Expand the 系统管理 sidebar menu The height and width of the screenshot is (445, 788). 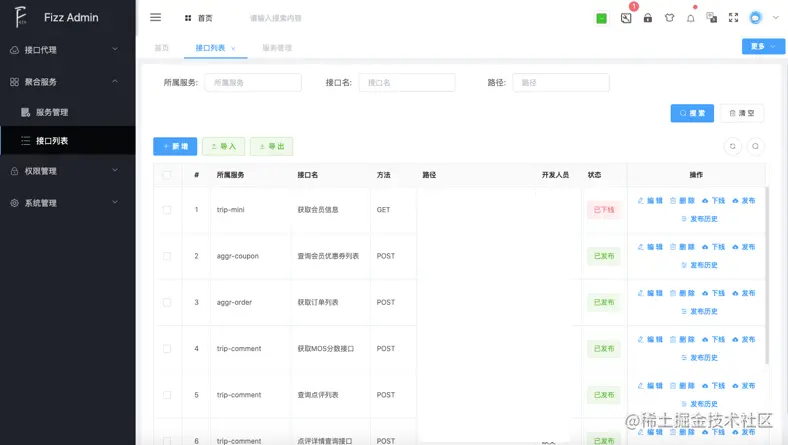[x=67, y=203]
